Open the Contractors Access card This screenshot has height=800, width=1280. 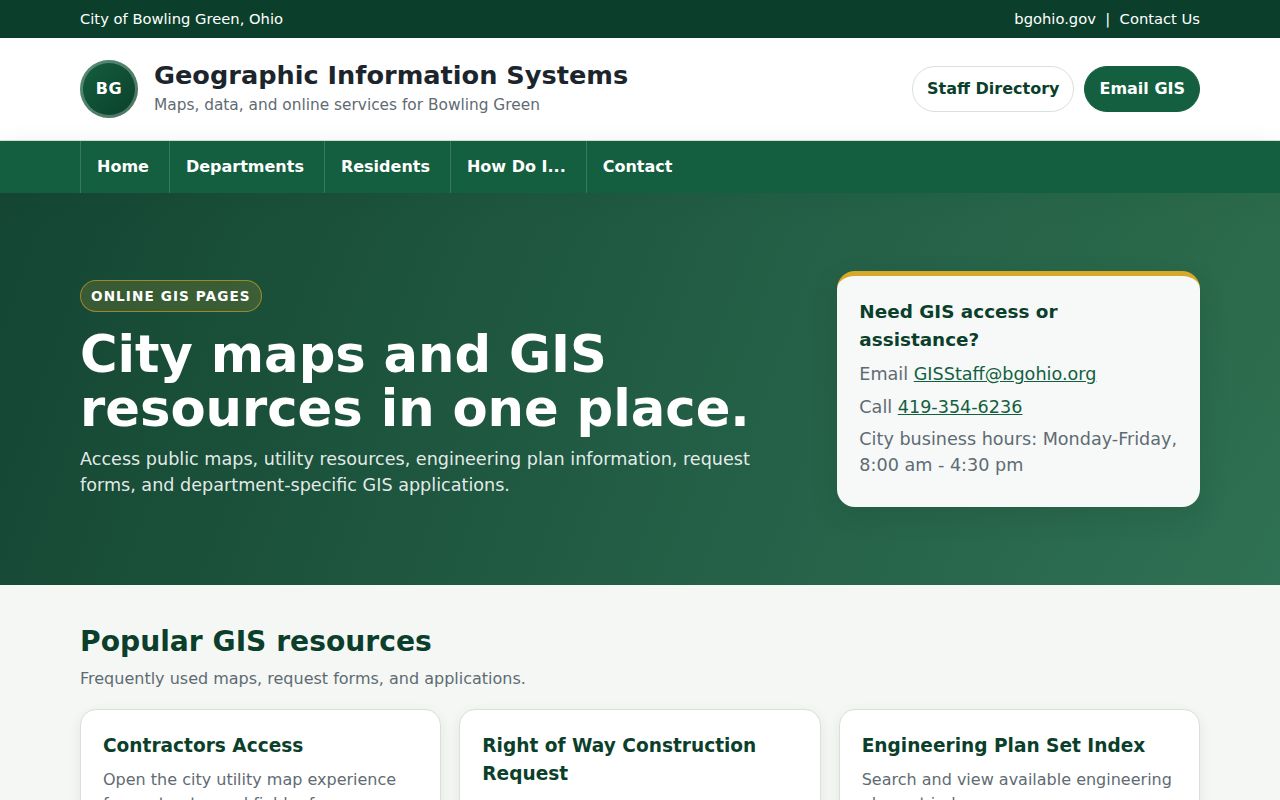260,755
